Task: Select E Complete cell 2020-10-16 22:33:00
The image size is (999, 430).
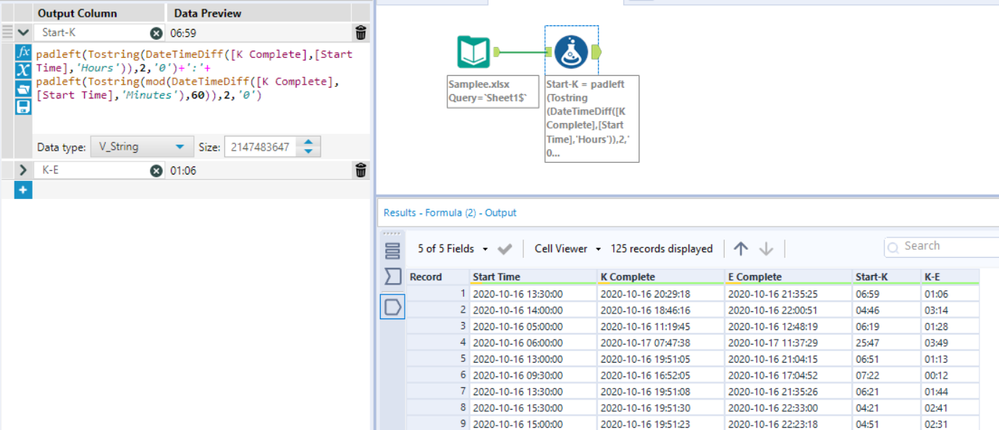Action: click(x=788, y=408)
